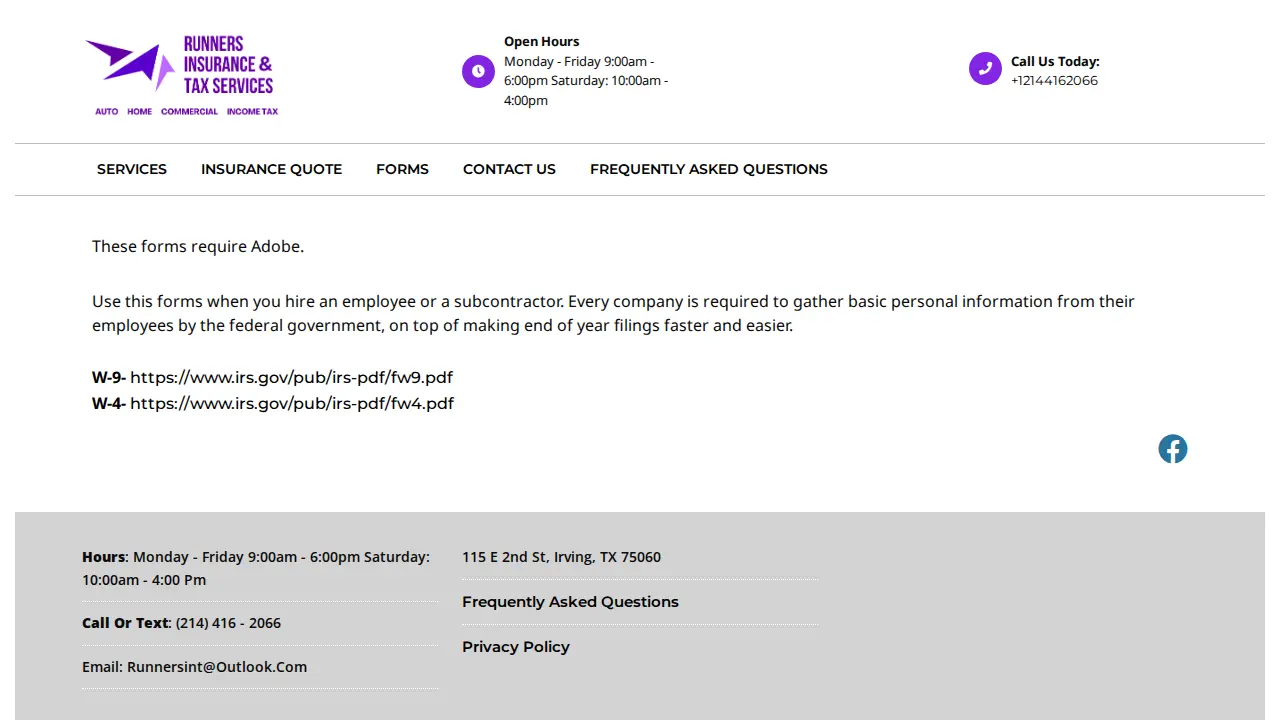
Task: Click the Call Us Today label
Action: (1055, 61)
